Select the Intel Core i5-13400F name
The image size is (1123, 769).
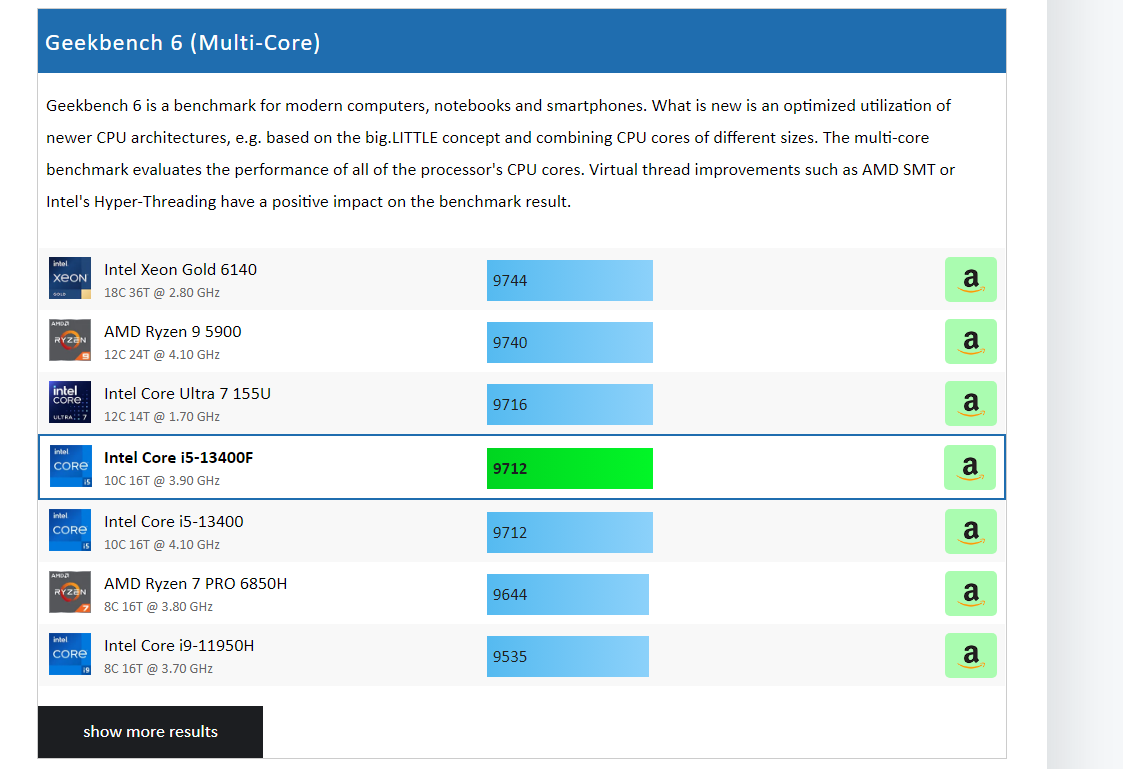(x=179, y=458)
